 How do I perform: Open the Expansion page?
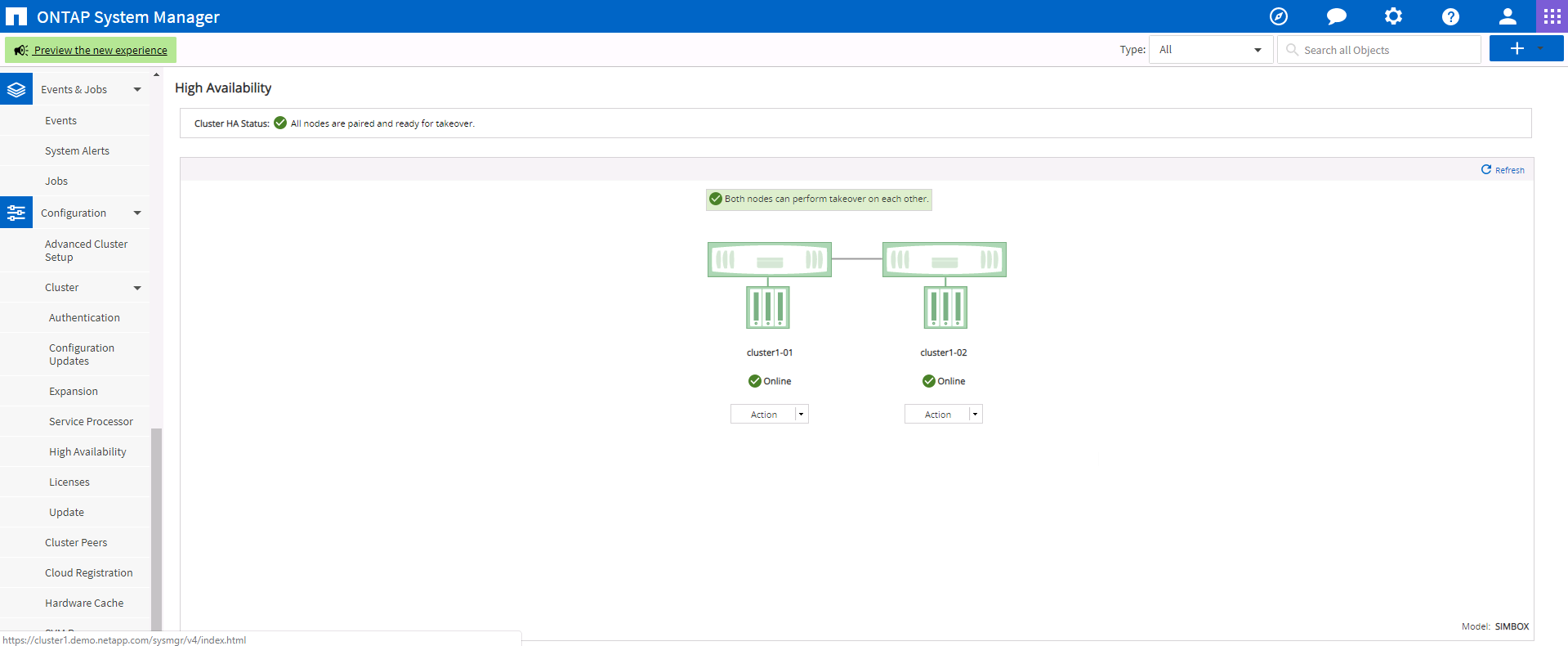pyautogui.click(x=74, y=391)
